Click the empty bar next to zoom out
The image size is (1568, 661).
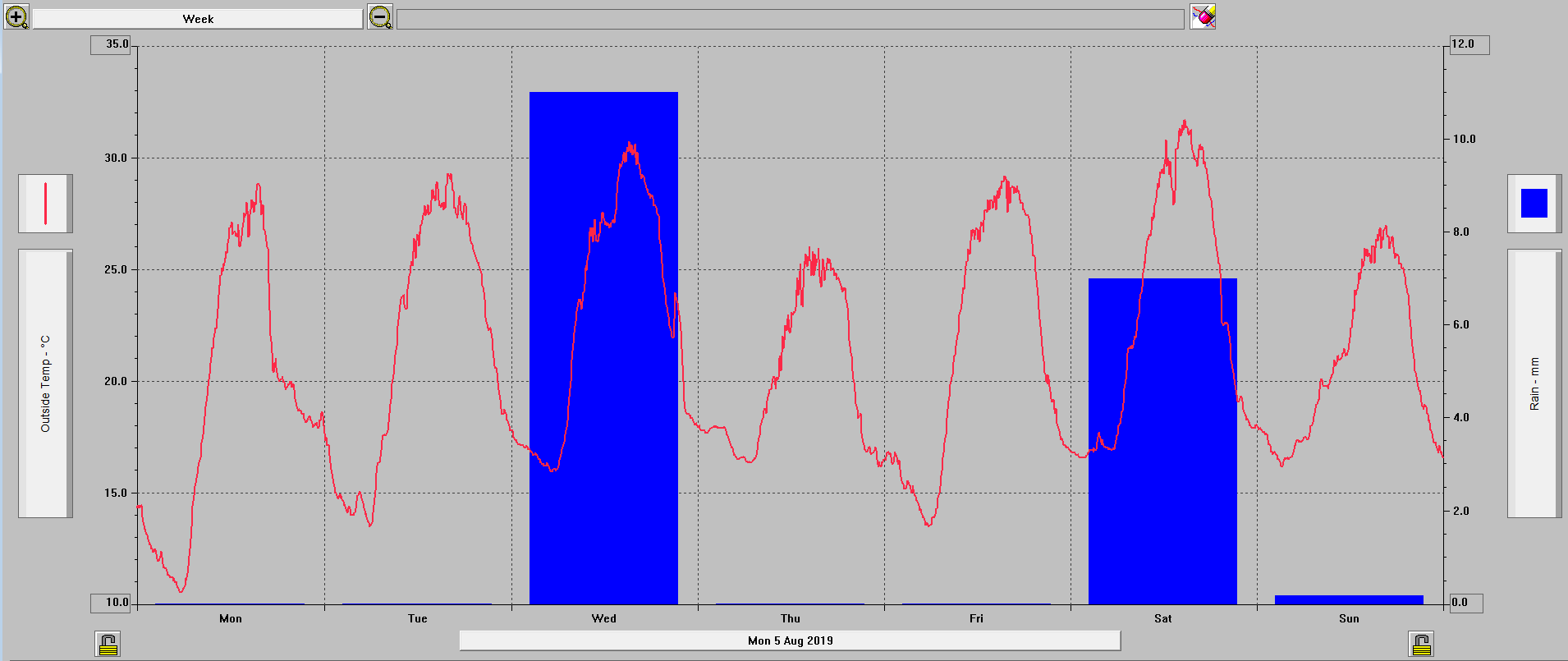(790, 19)
